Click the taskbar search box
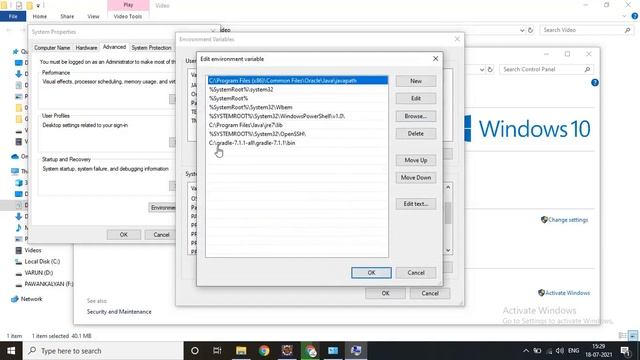640x360 pixels. pyautogui.click(x=103, y=351)
